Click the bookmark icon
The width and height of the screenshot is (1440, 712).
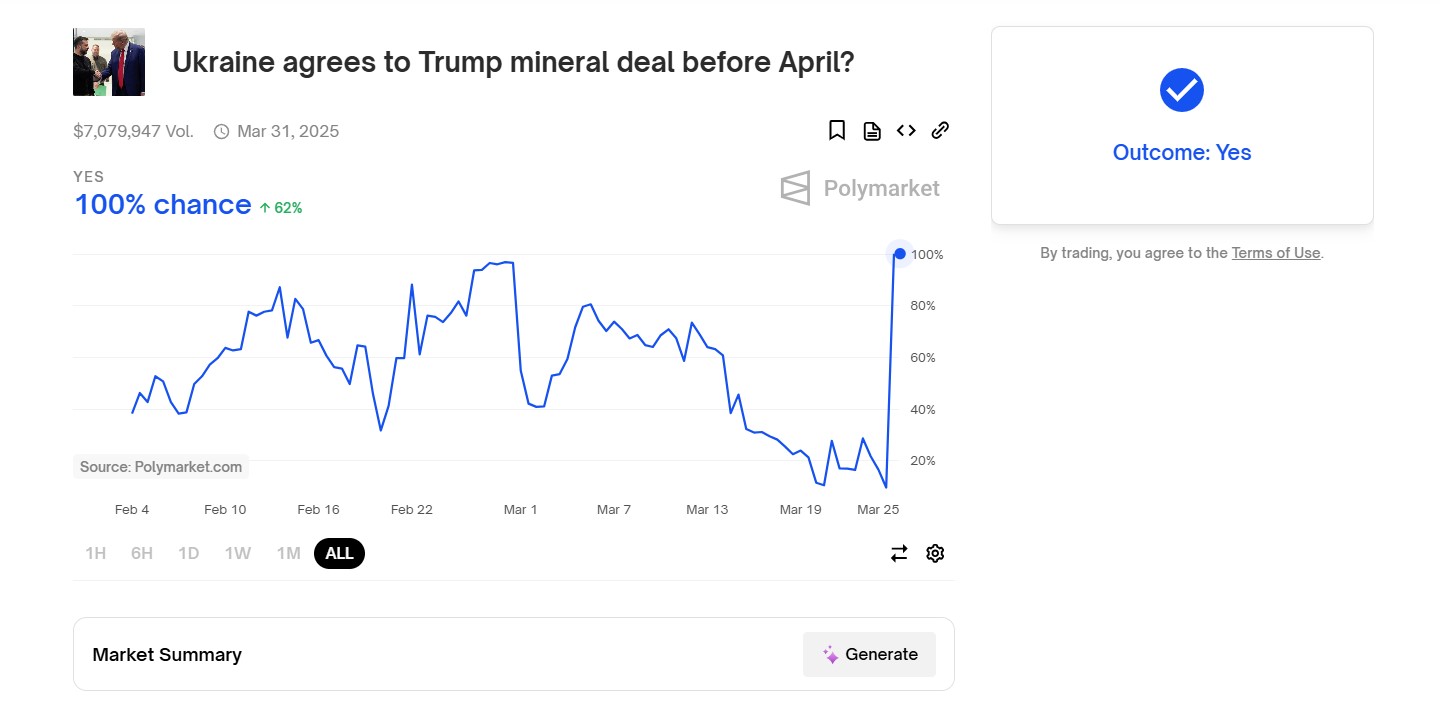coord(837,130)
